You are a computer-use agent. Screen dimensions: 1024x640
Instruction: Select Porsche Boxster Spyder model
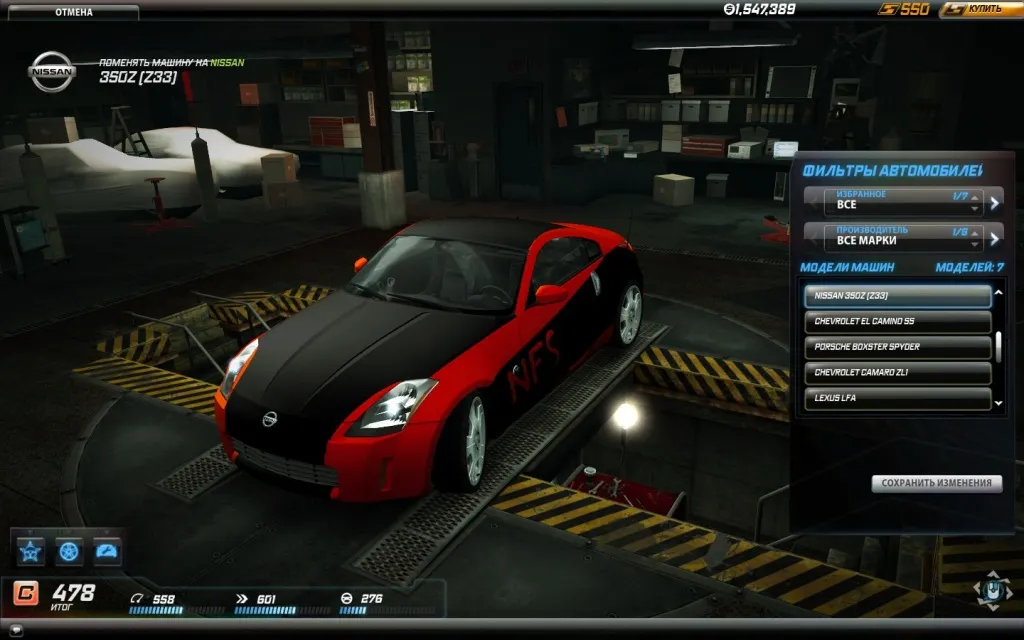pos(898,347)
